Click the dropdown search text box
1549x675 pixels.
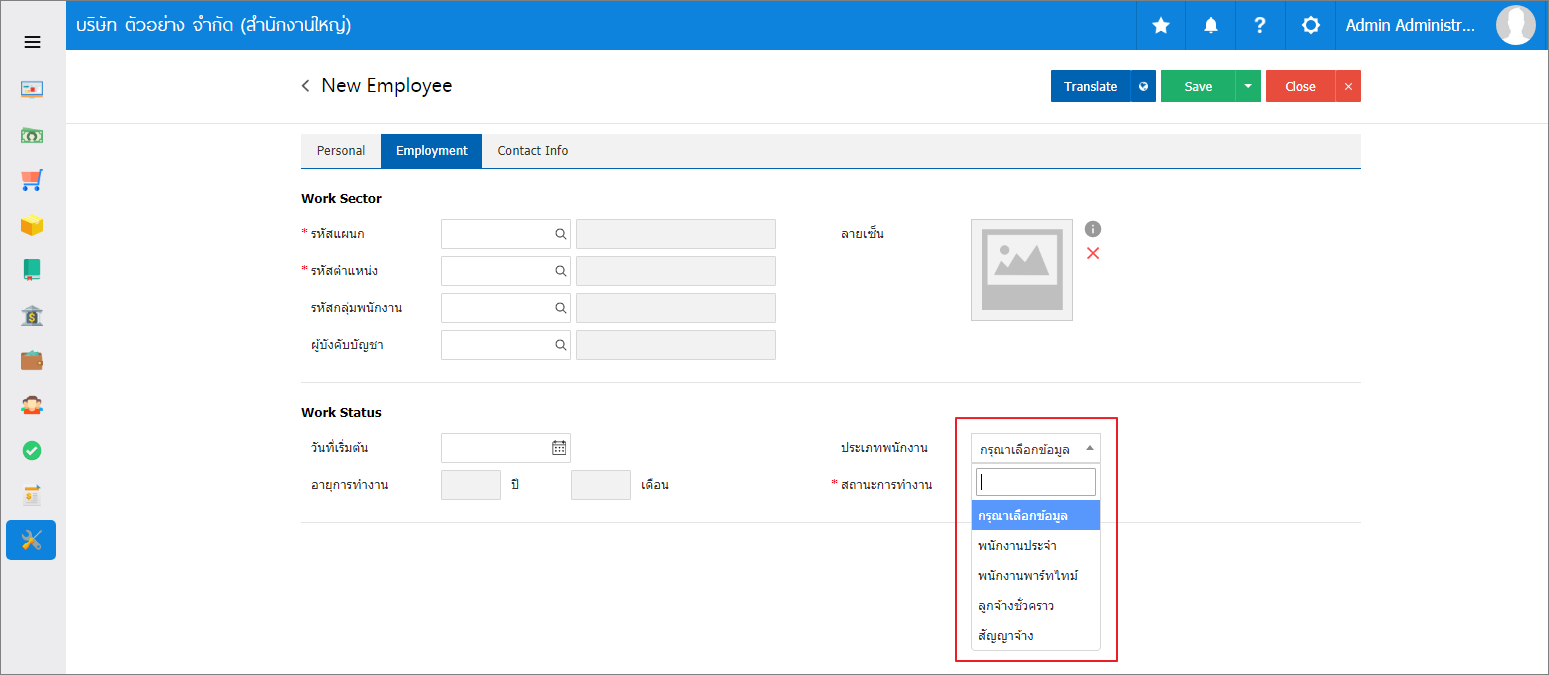1036,482
